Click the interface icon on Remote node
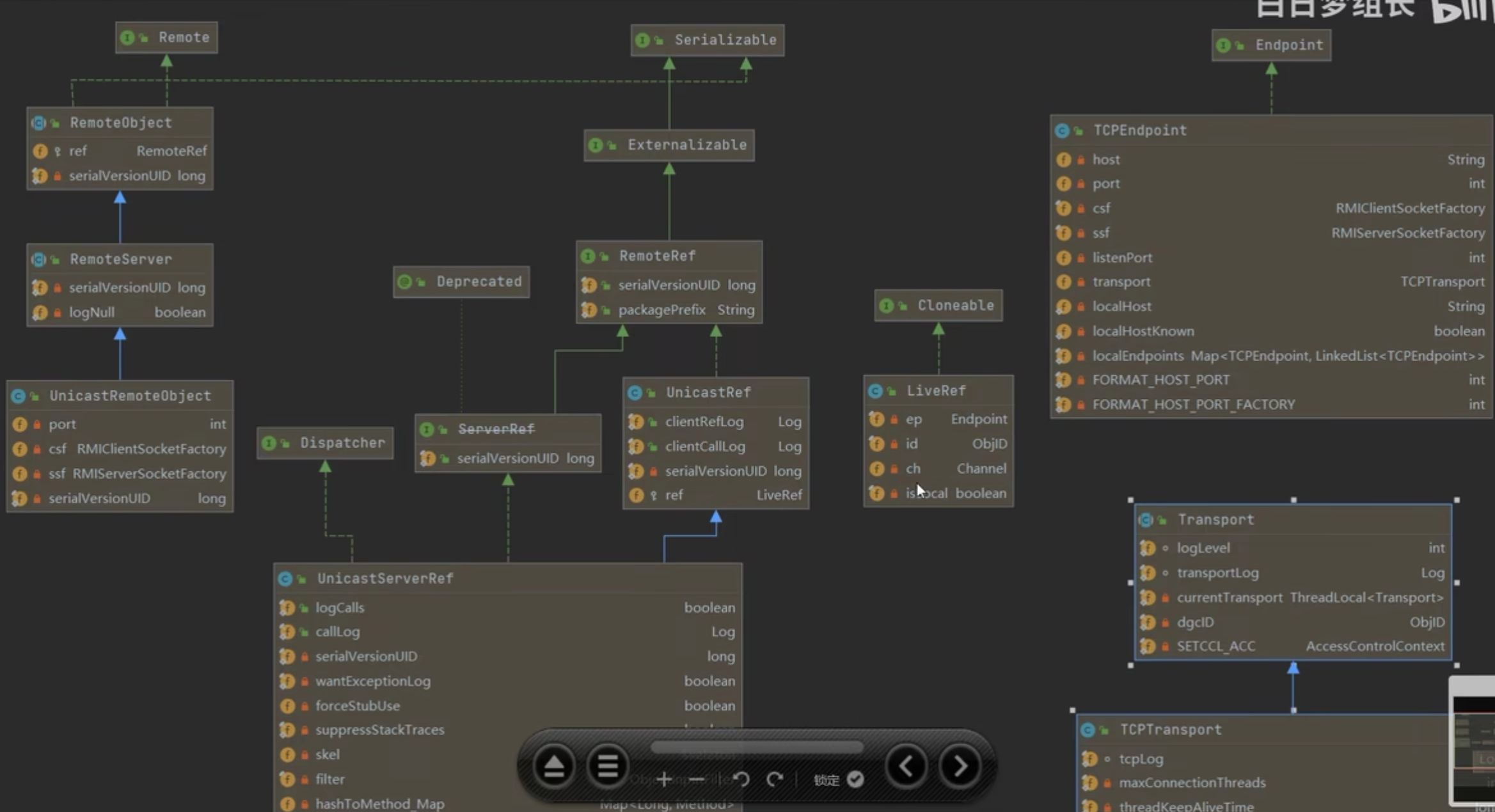Screen dimensions: 1495x812 point(127,38)
